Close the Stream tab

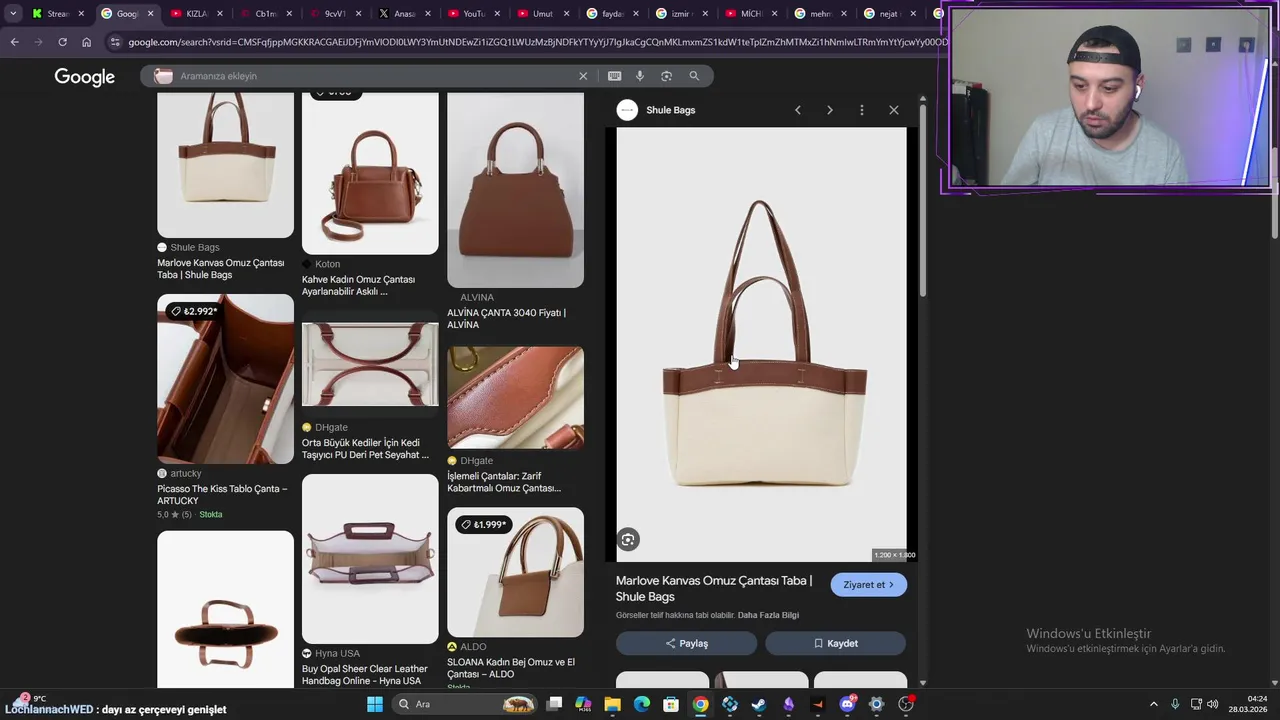[82, 14]
